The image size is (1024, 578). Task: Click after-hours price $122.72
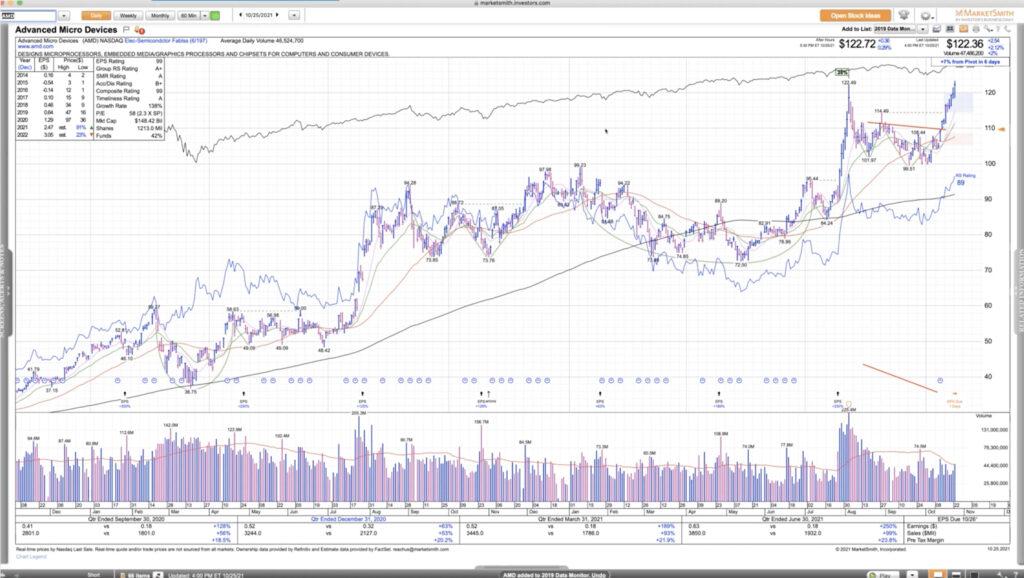pos(856,44)
